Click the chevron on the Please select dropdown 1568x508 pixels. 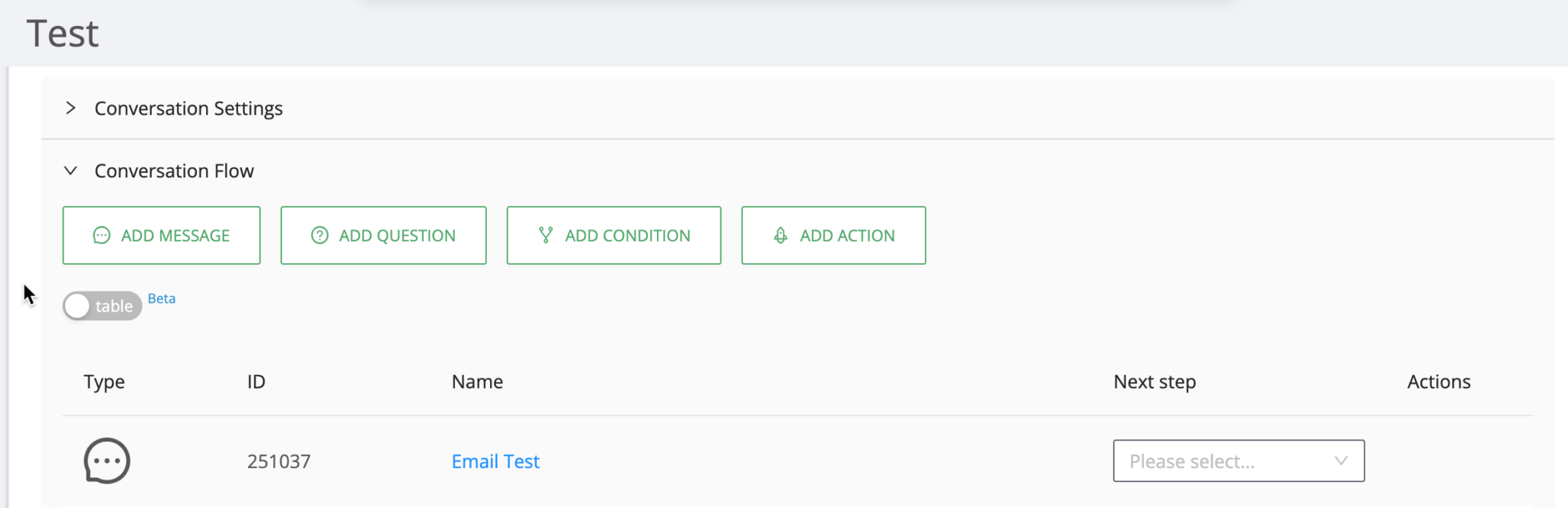click(1340, 461)
